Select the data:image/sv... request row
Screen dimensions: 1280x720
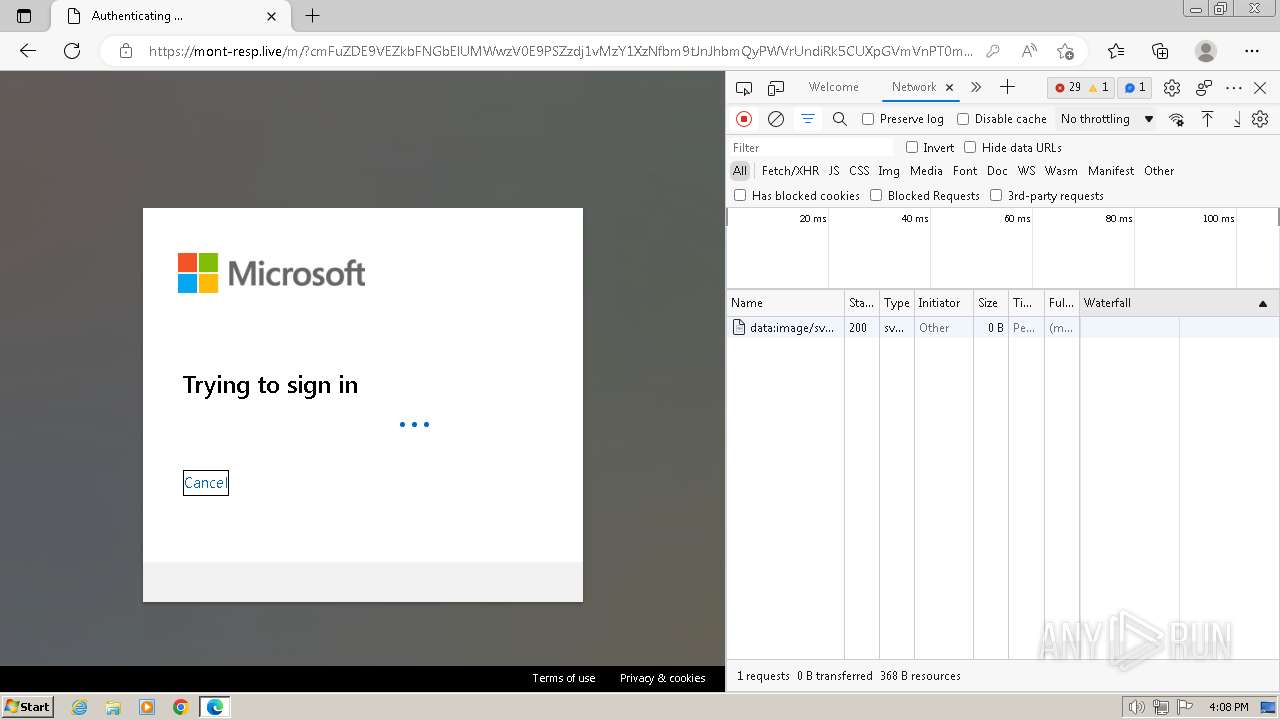click(x=1002, y=327)
